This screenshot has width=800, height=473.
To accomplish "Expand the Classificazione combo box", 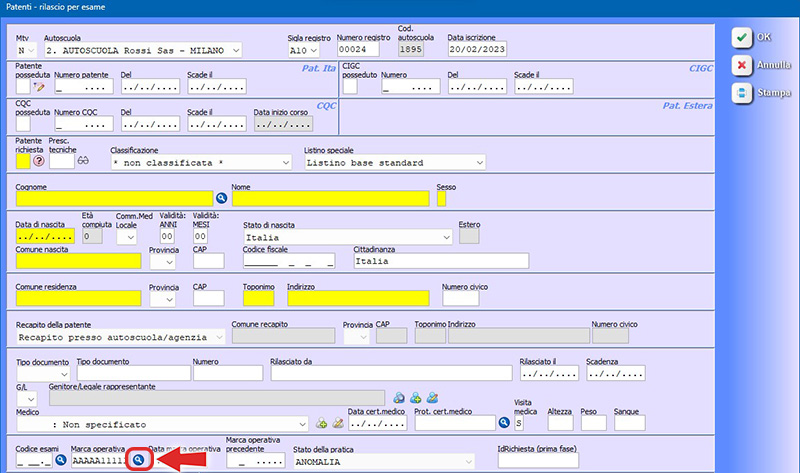I will (x=284, y=162).
